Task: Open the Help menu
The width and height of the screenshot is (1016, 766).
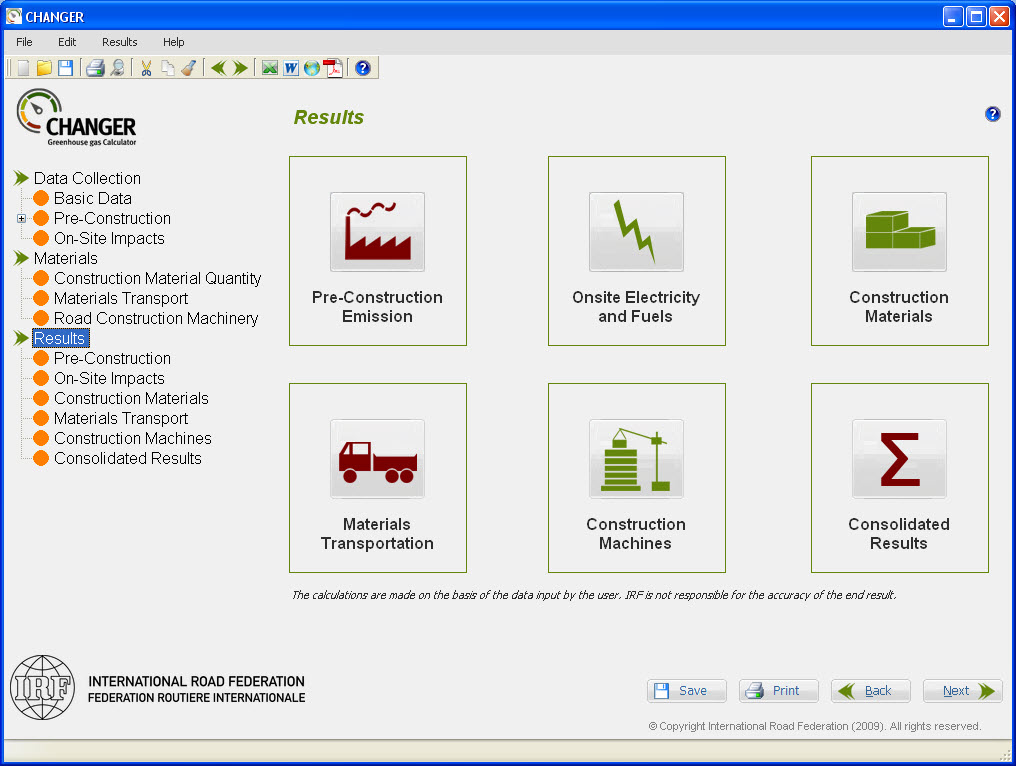Action: click(x=173, y=42)
